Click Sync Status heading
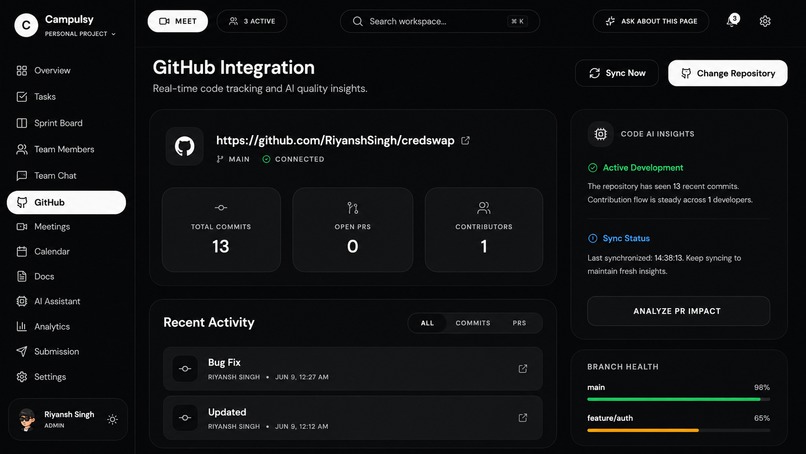Screen dimensions: 806x454 626,239
